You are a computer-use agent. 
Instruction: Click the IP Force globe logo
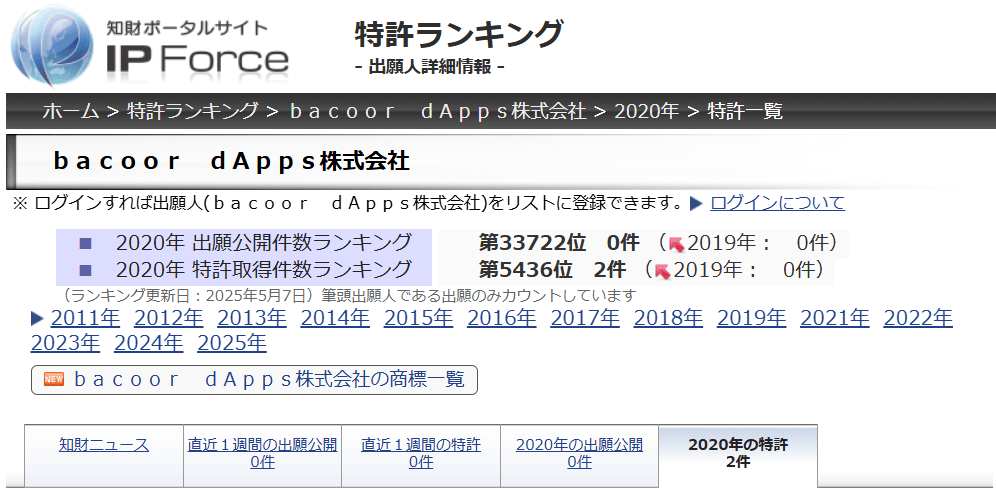coord(52,46)
